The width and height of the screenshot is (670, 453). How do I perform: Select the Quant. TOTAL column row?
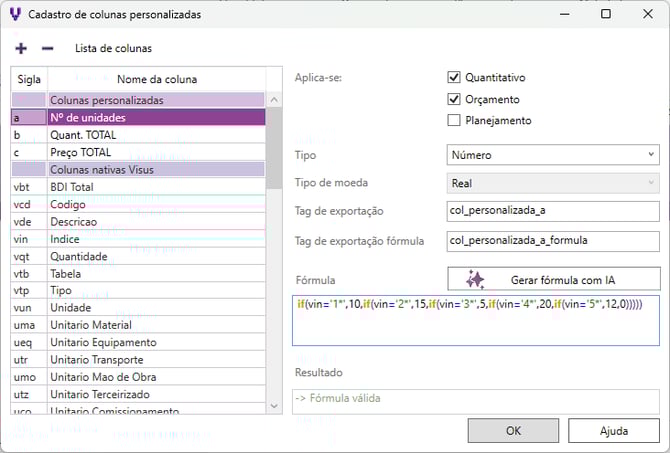[155, 135]
